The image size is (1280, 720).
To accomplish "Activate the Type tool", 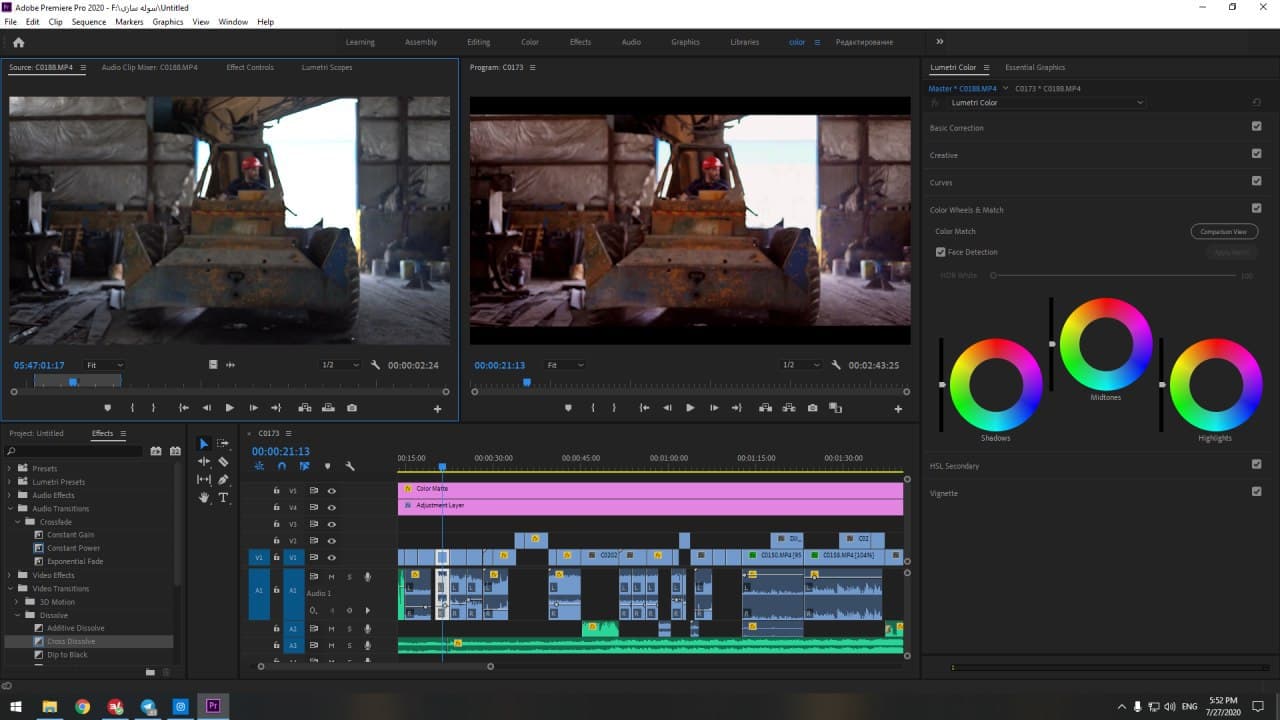I will pos(223,497).
